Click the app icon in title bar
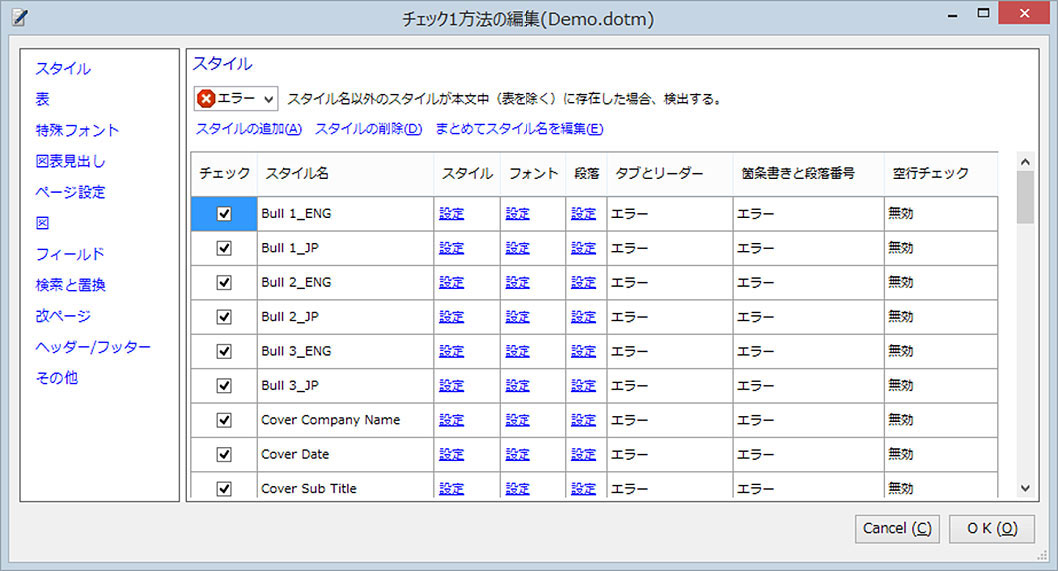Screen dimensions: 1058x571 tap(20, 17)
